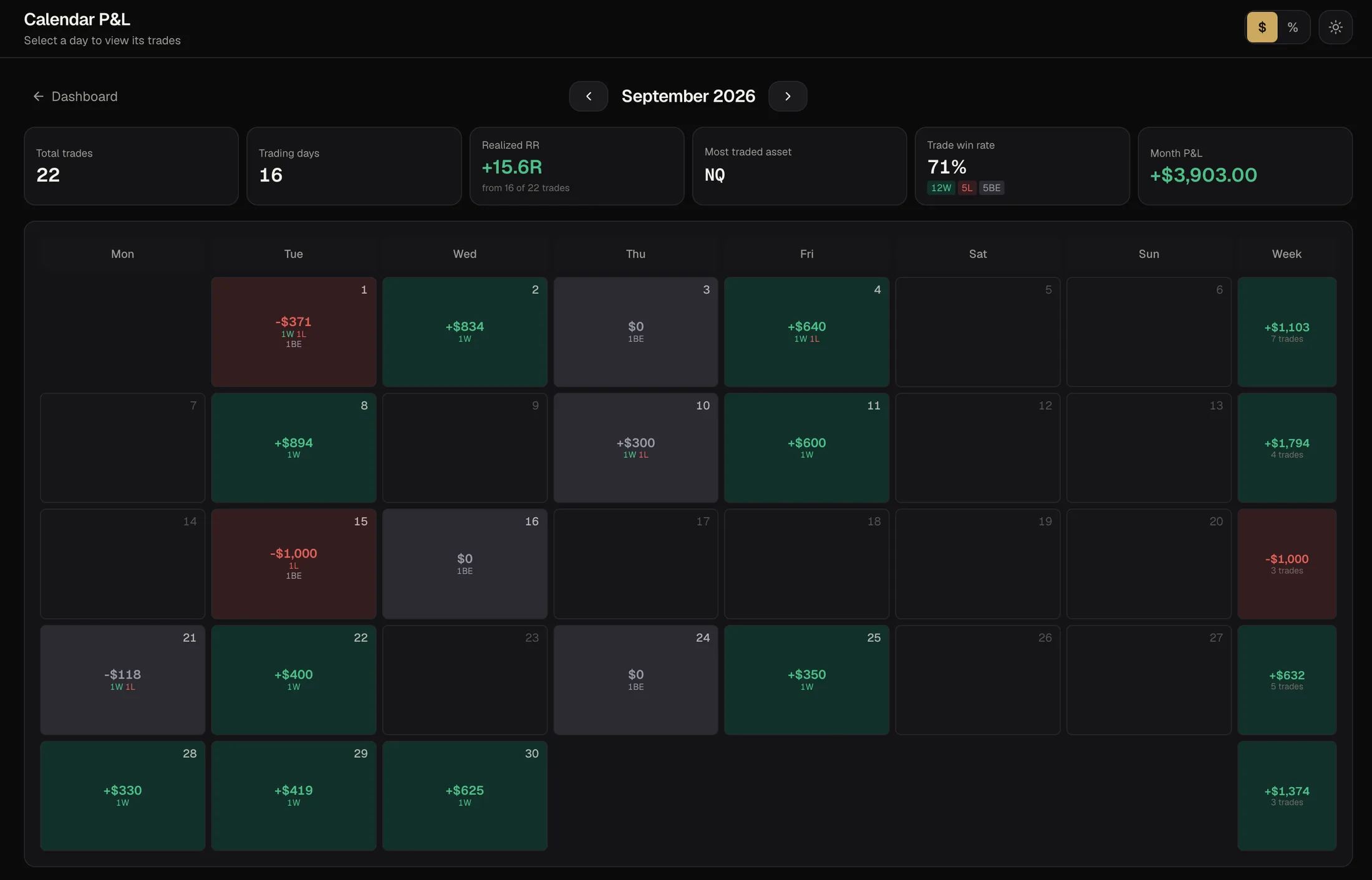Open September 25 day with +$350
The width and height of the screenshot is (1372, 880).
806,680
